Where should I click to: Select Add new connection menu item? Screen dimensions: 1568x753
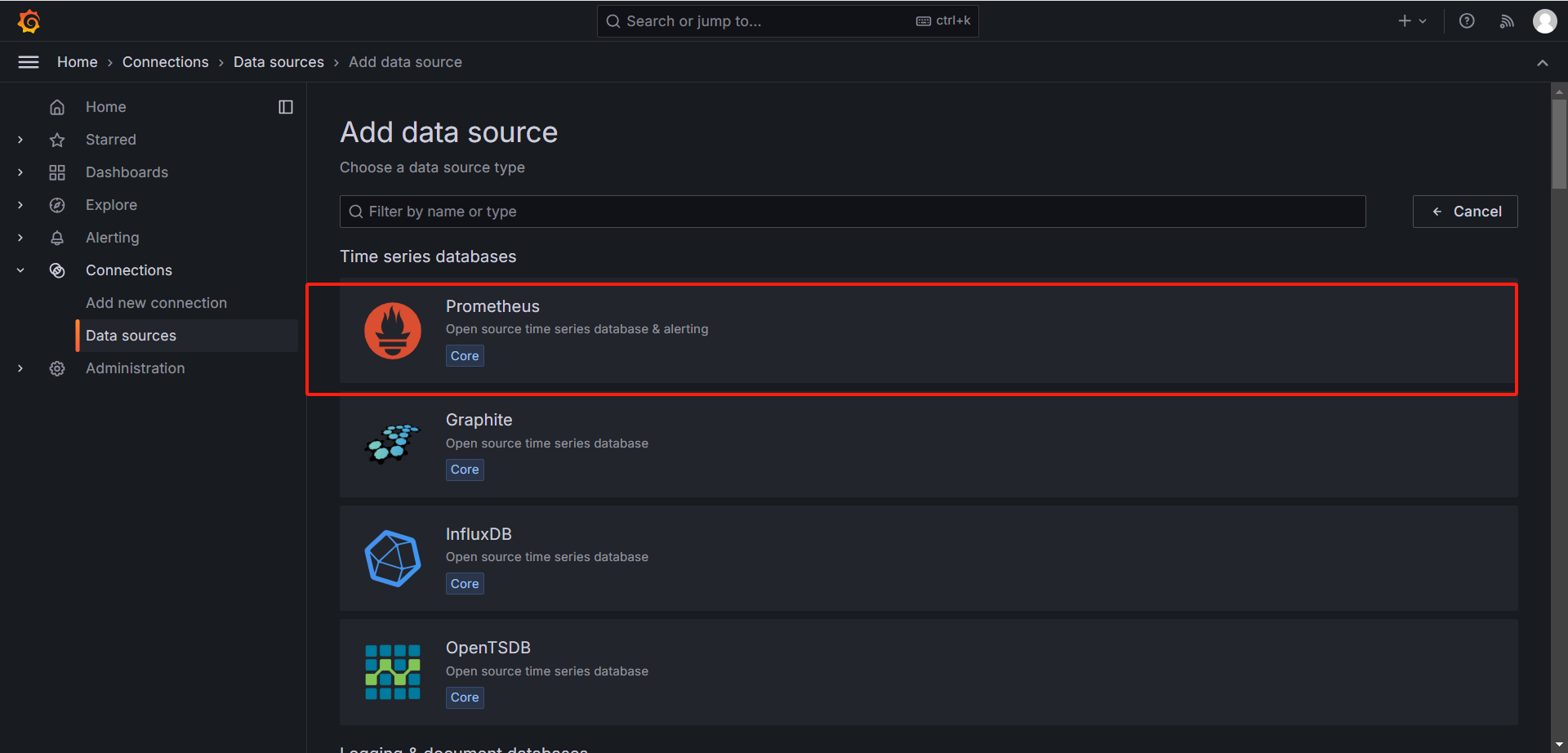(157, 303)
